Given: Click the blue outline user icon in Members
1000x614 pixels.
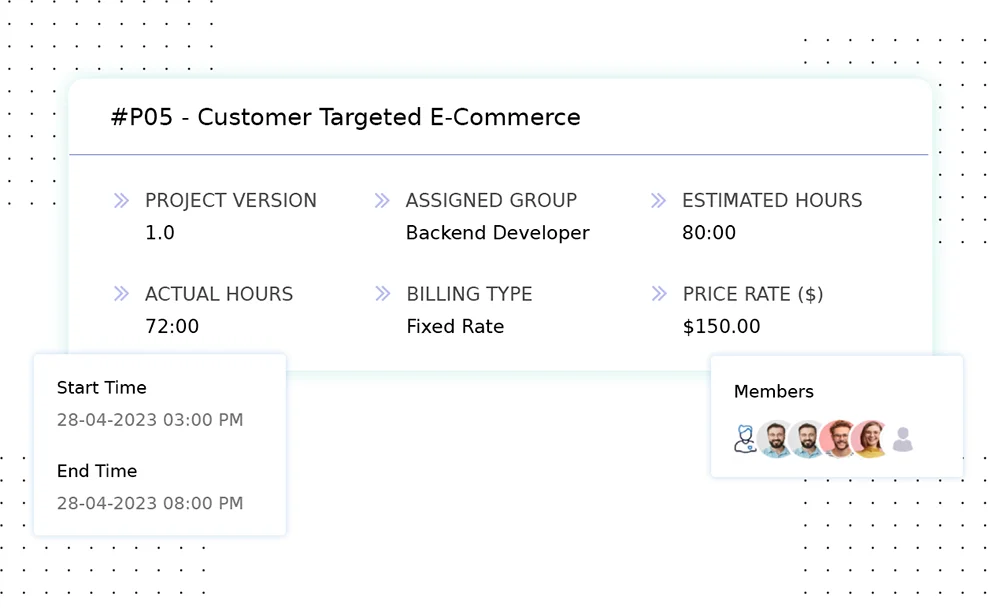Looking at the screenshot, I should click(745, 439).
